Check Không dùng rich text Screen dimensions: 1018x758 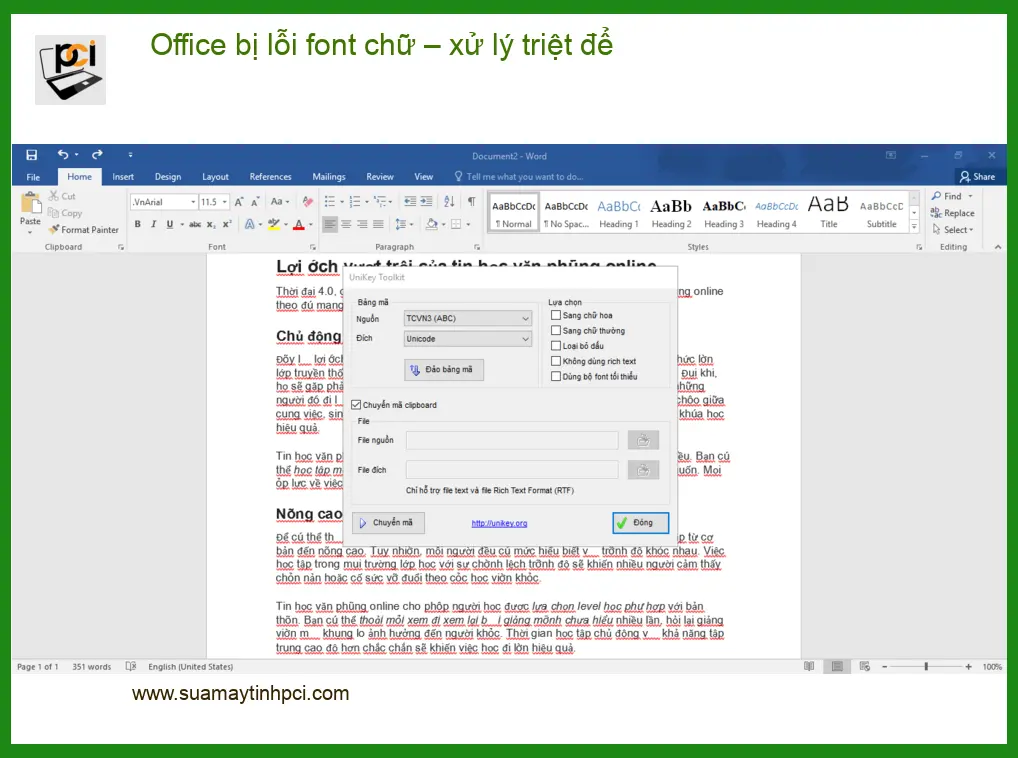pos(556,361)
